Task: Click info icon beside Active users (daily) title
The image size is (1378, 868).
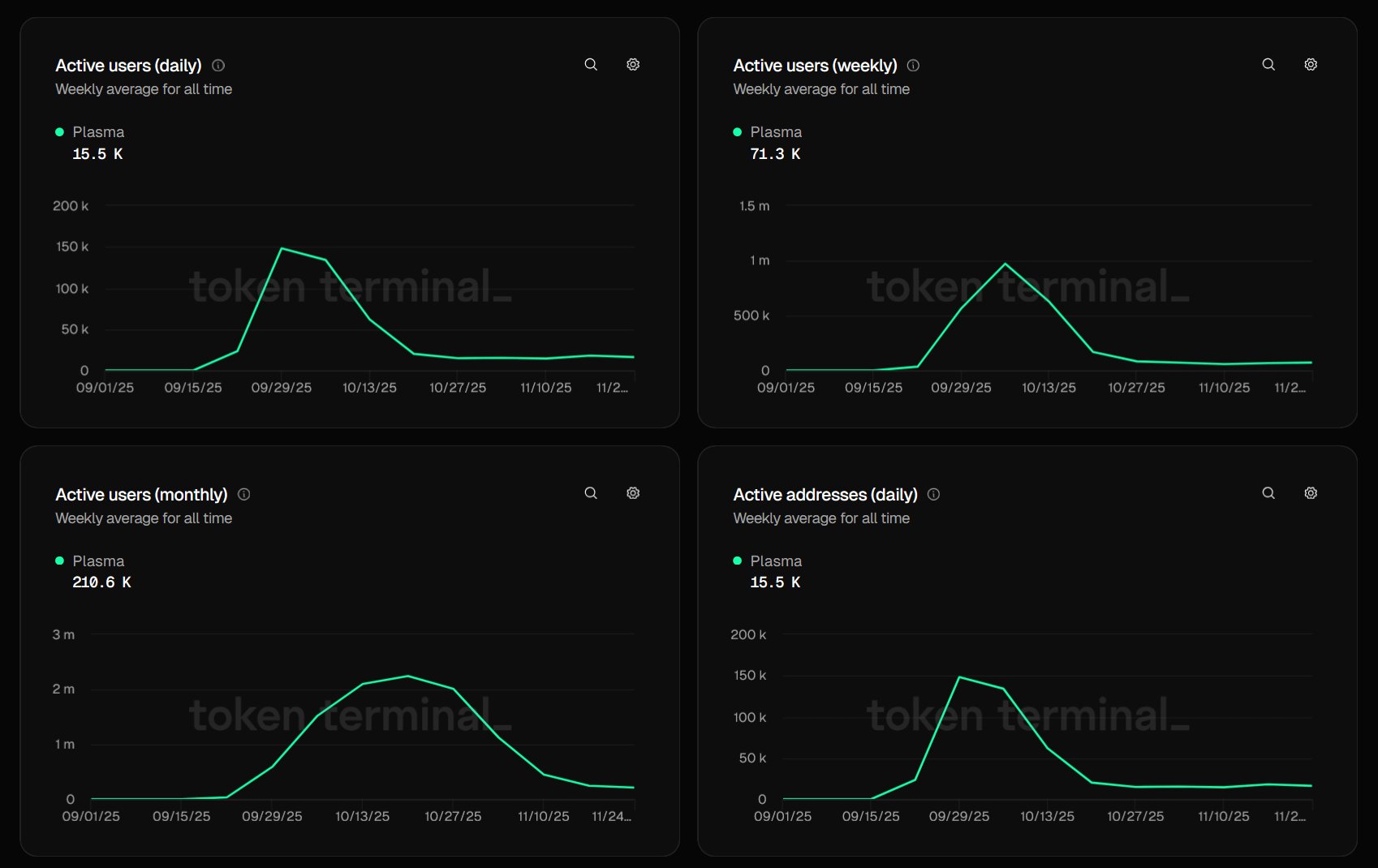Action: click(218, 66)
